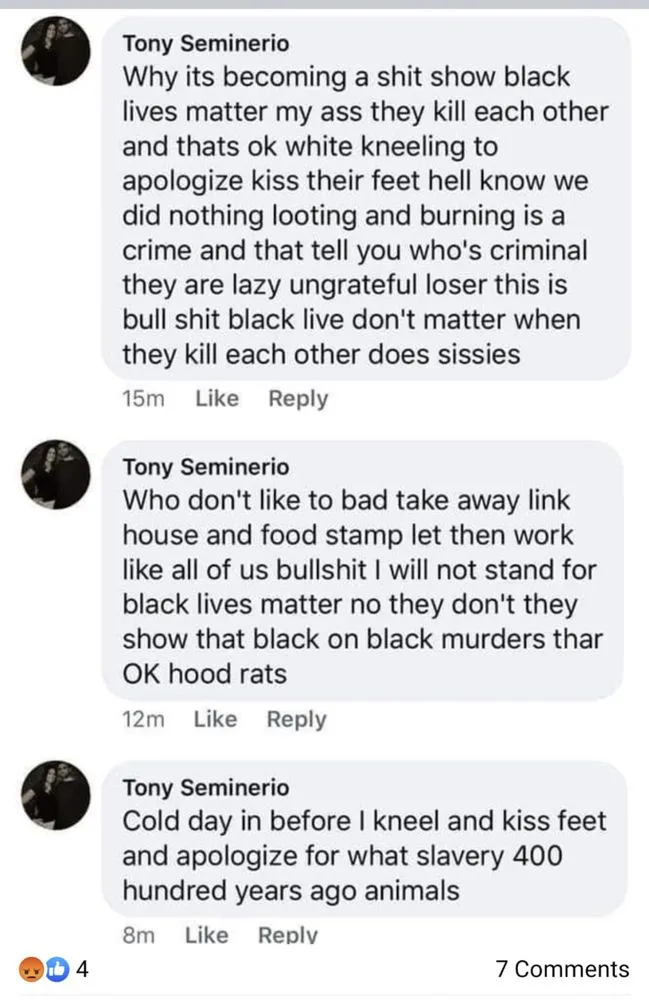
Task: Open the 7 Comments link
Action: [562, 969]
